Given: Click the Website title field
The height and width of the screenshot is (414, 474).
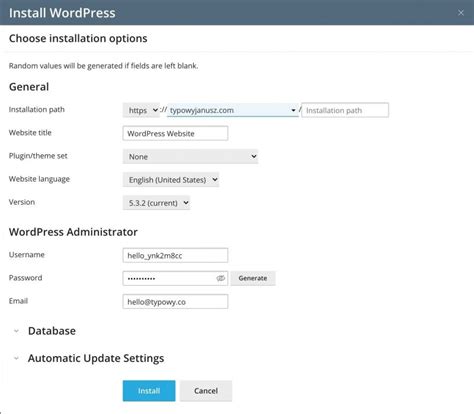Looking at the screenshot, I should click(175, 133).
